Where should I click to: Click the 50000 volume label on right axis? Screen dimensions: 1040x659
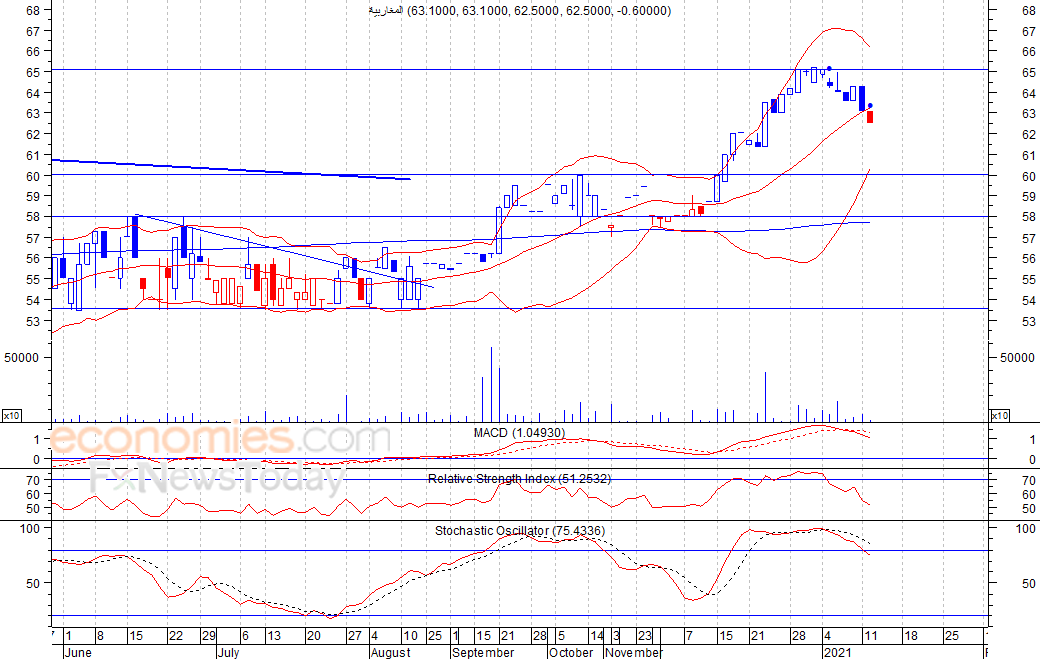coord(1017,357)
